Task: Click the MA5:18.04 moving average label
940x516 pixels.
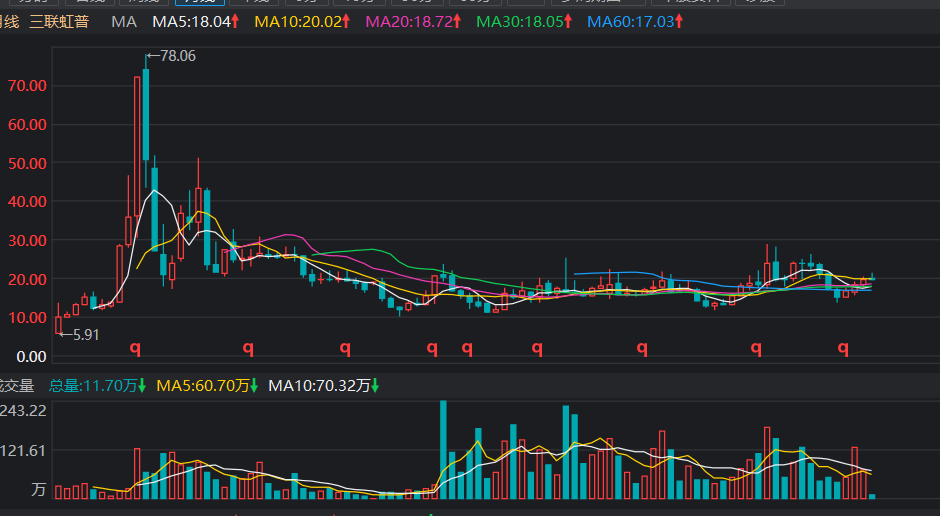Action: click(x=197, y=21)
